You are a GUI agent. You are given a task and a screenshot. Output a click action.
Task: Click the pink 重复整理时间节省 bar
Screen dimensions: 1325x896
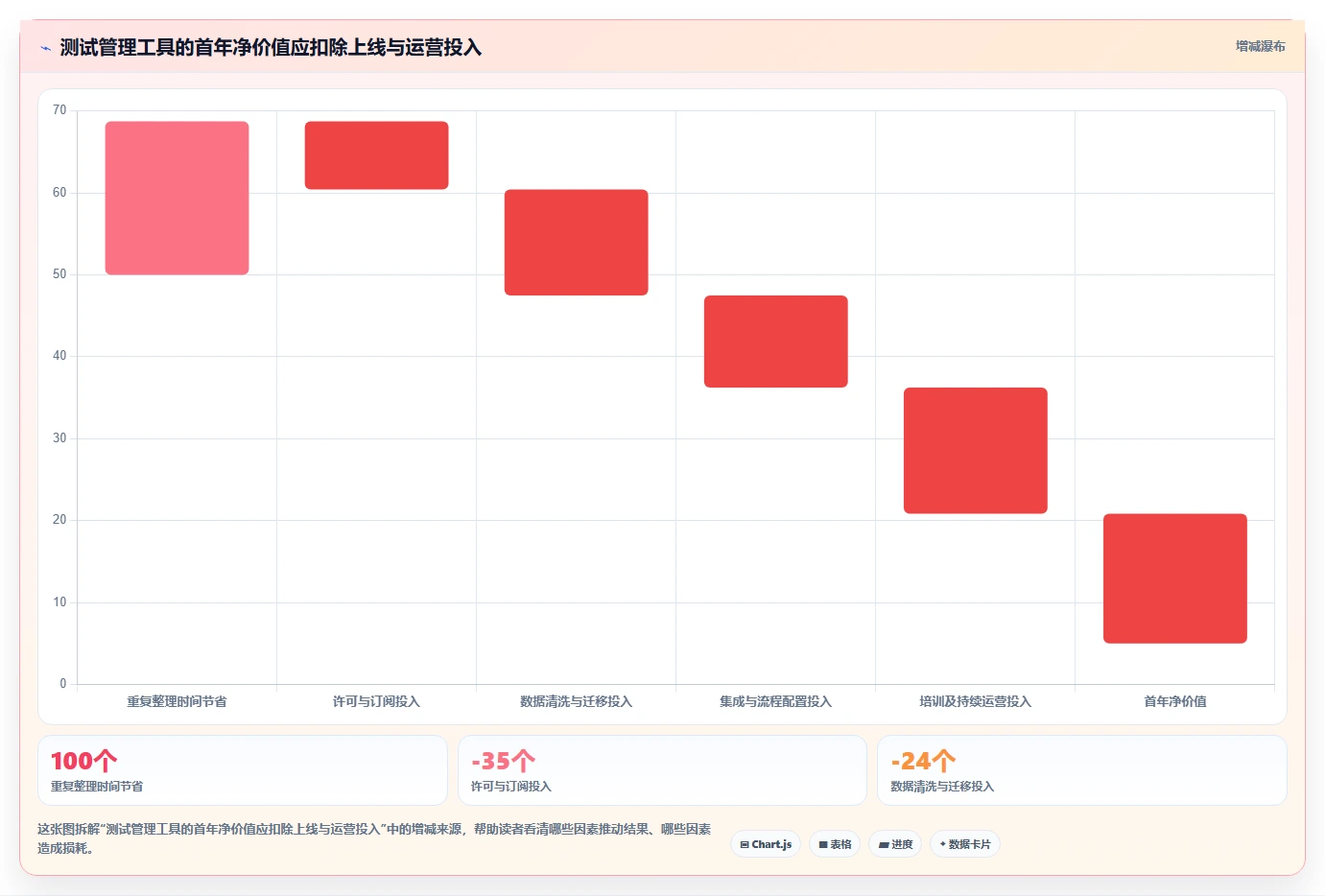[177, 198]
